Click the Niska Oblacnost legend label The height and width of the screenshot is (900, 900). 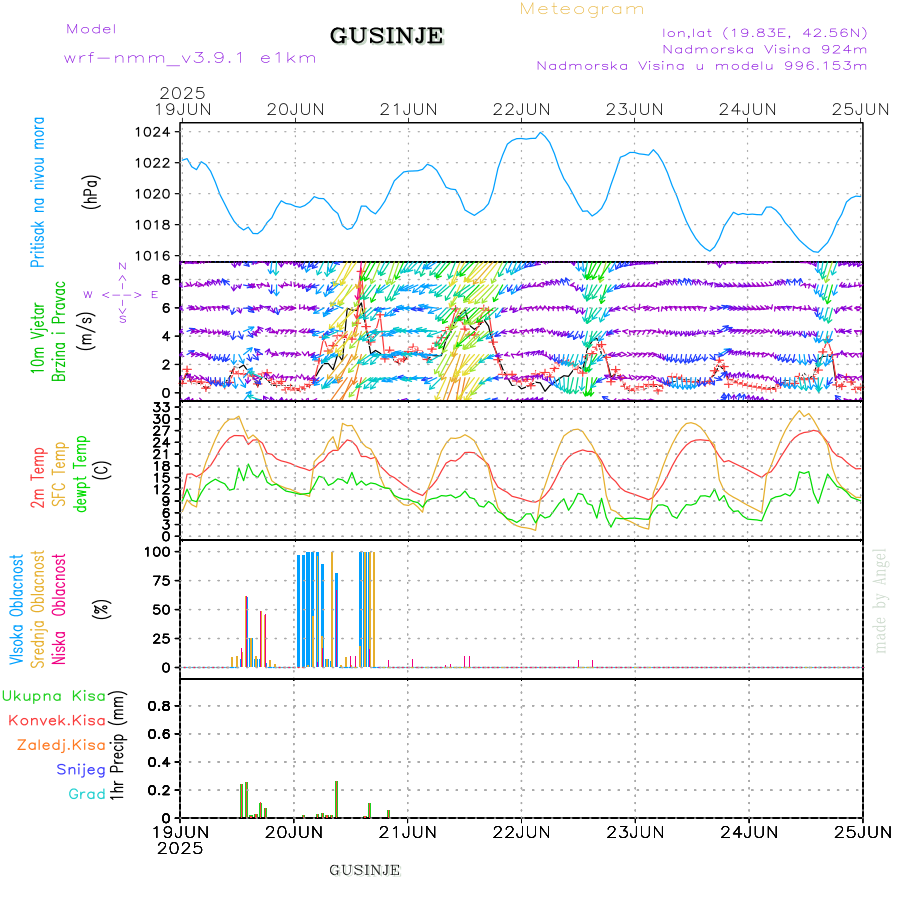click(x=59, y=609)
